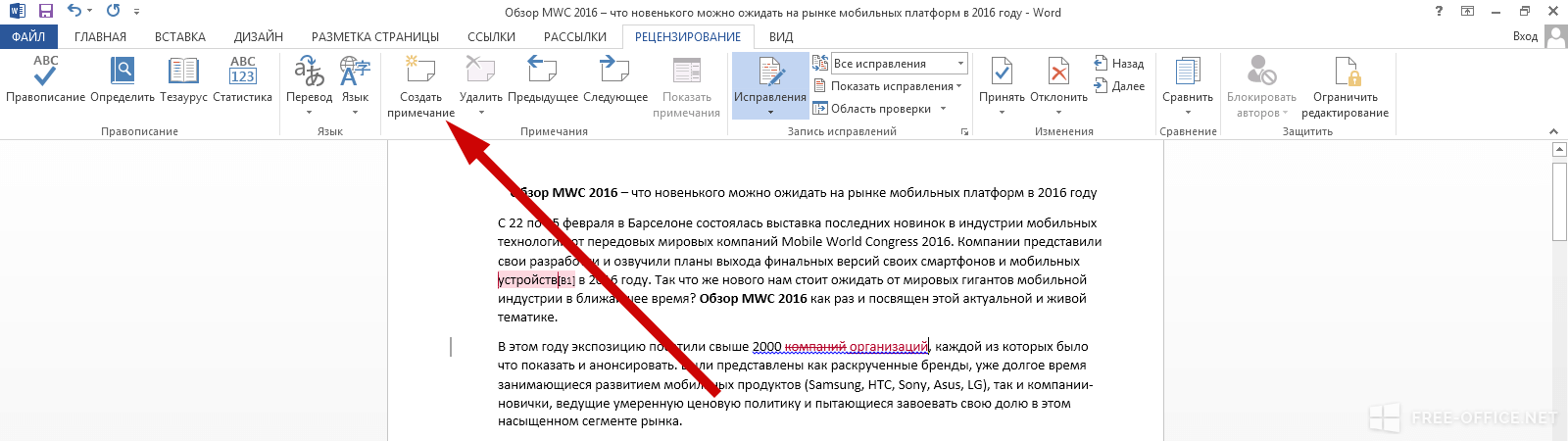Open the Исправления dropdown arrow
1568x441 pixels.
(x=770, y=112)
